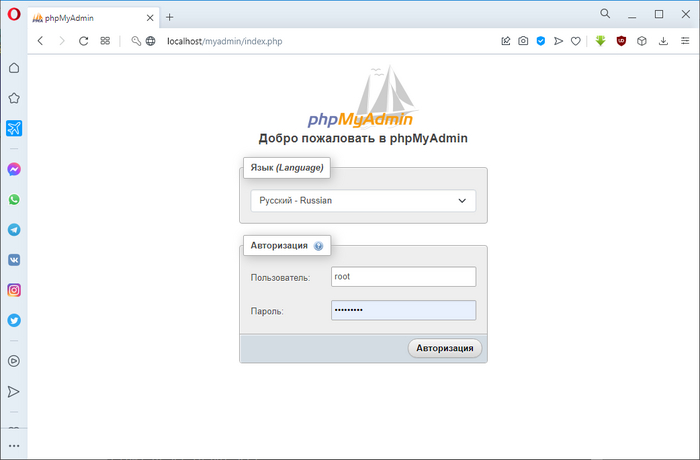The image size is (700, 460).
Task: Open the edit/share page icon in address bar
Action: pyautogui.click(x=505, y=41)
